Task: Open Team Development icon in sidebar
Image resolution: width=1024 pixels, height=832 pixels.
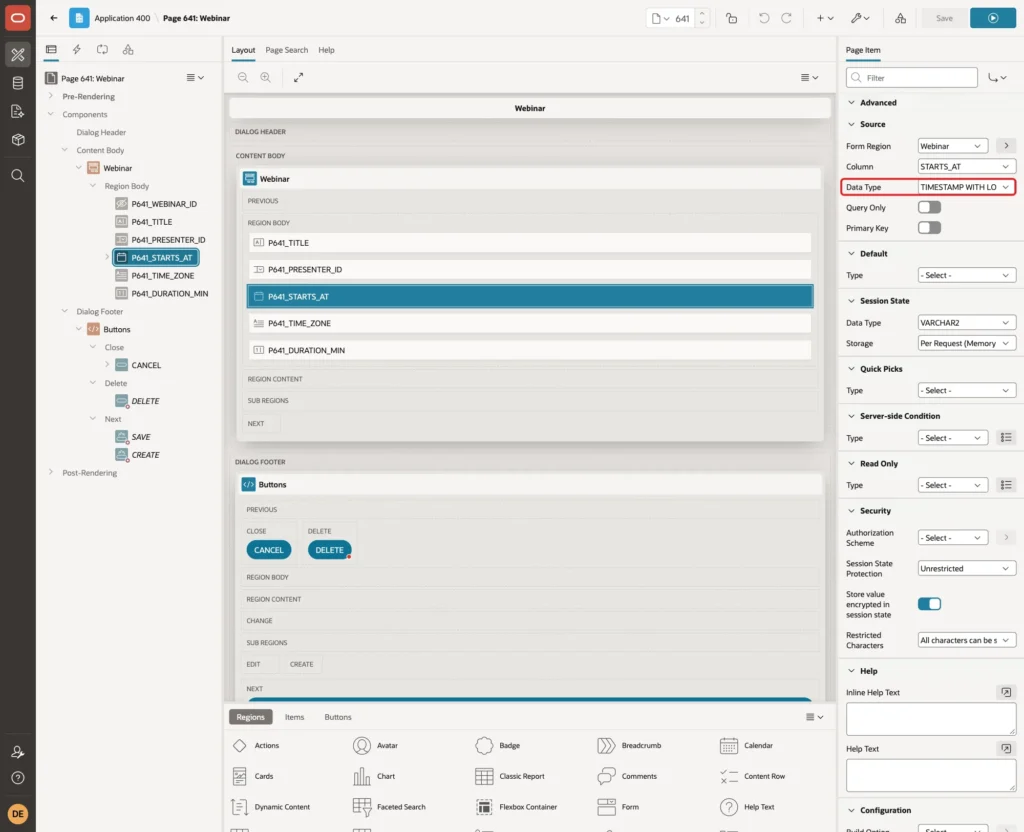Action: (18, 112)
